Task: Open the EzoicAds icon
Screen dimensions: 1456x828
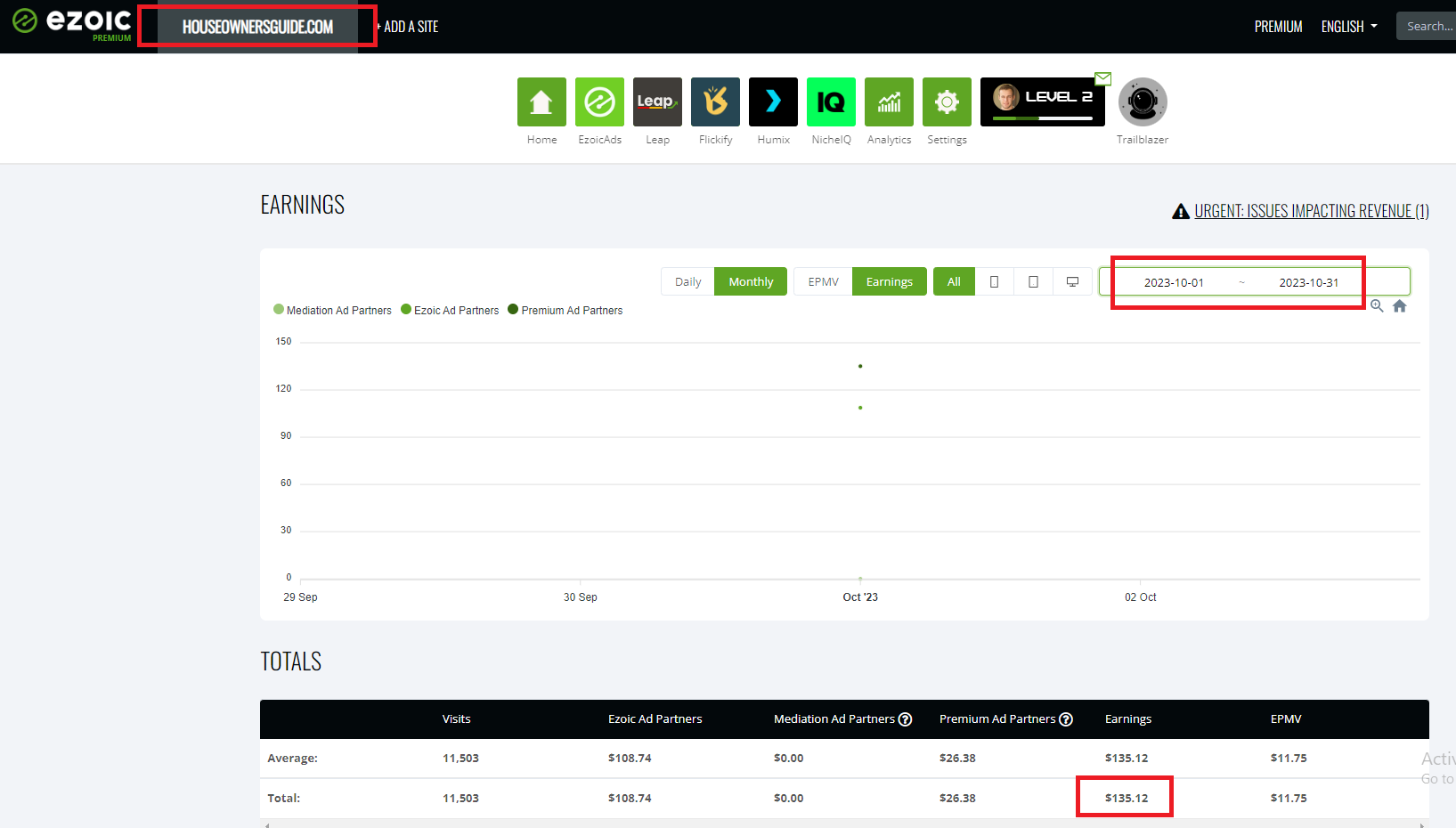Action: click(599, 101)
